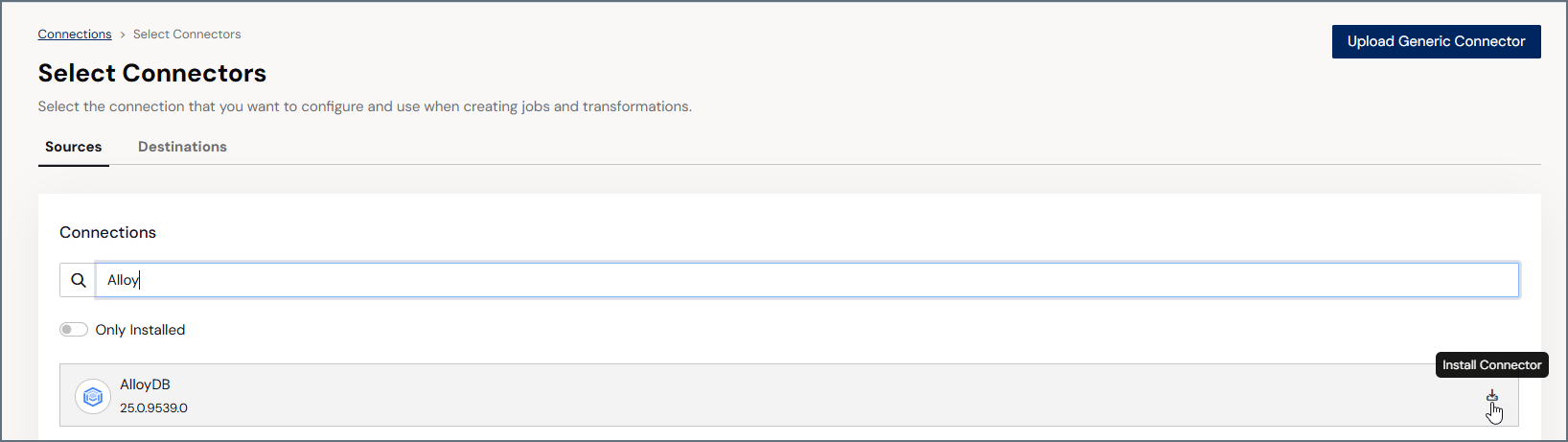Click the AlloyDB hexagon logo icon
The width and height of the screenshot is (1568, 442).
tap(93, 396)
